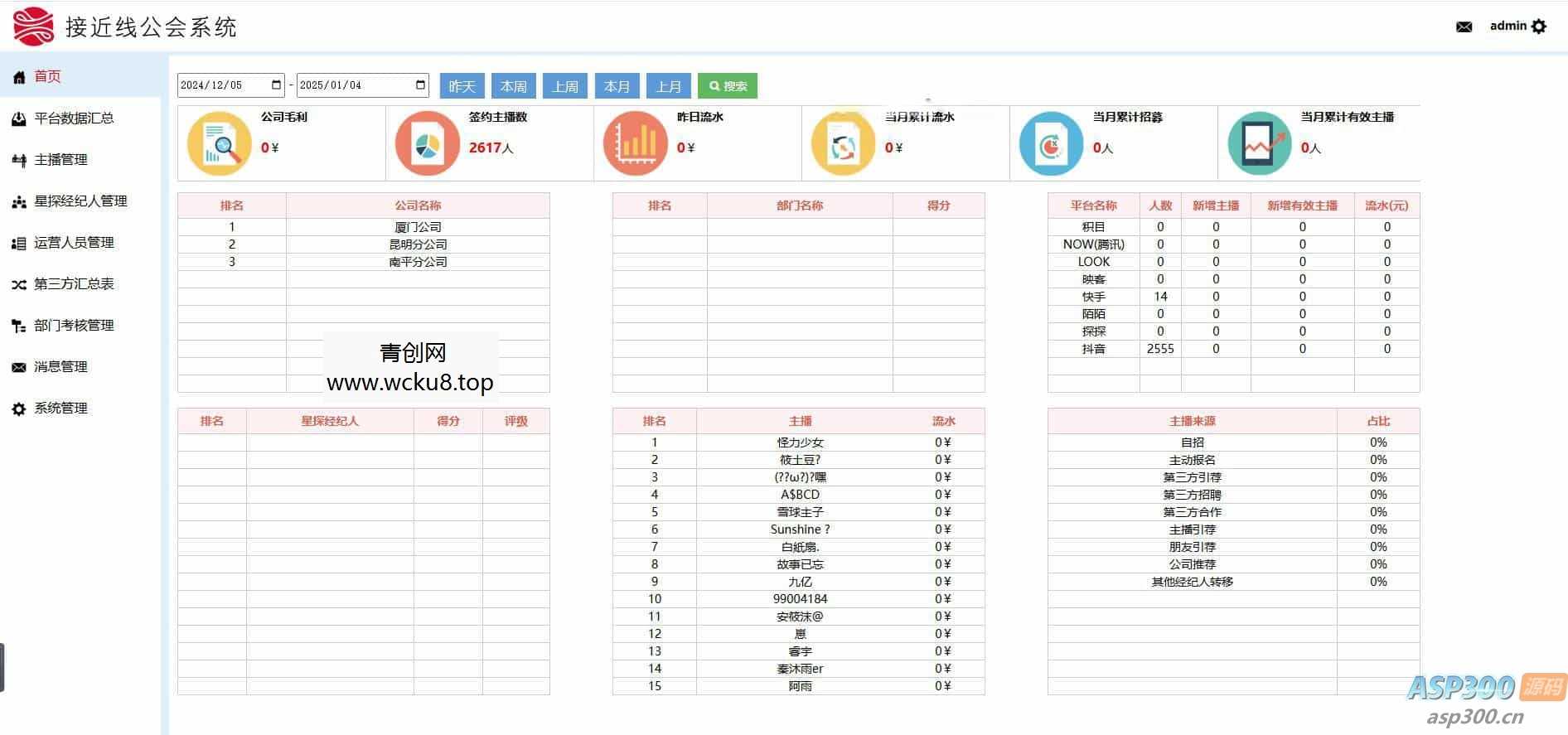1568x735 pixels.
Task: Filter by 昨天 button
Action: 462,86
